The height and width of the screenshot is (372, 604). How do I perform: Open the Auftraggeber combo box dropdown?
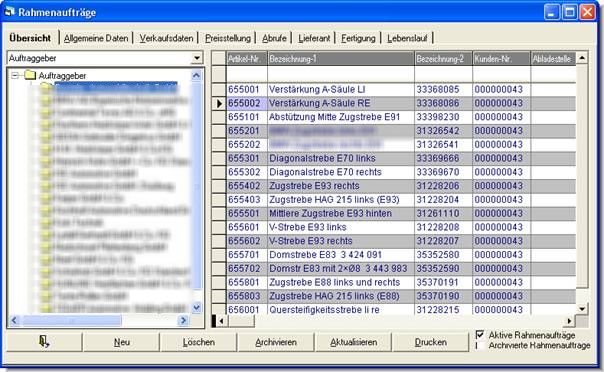tap(197, 58)
